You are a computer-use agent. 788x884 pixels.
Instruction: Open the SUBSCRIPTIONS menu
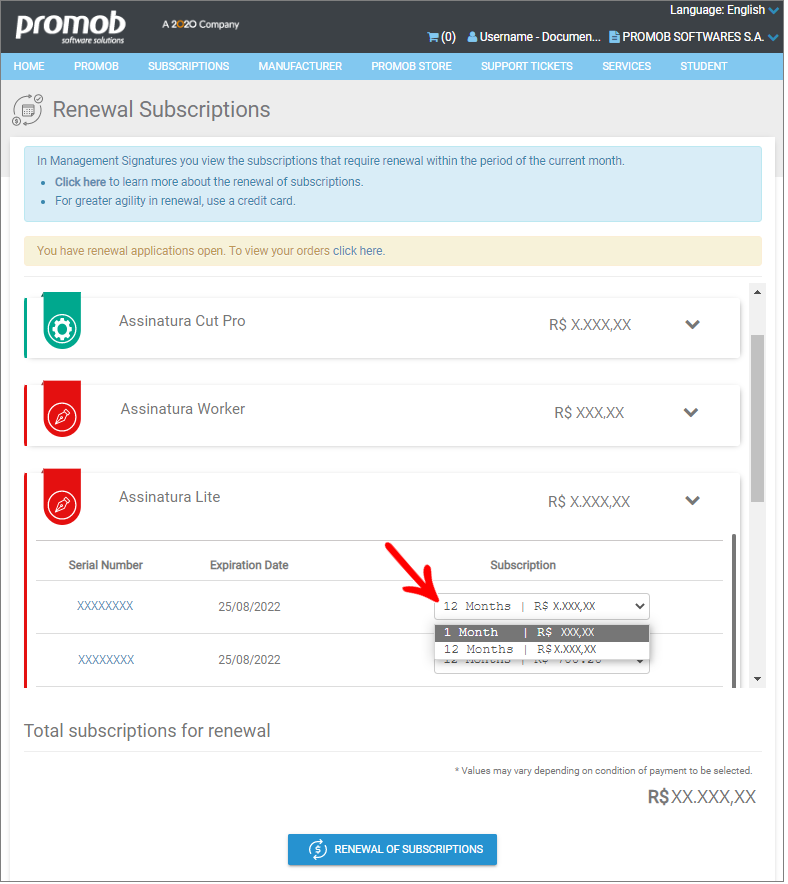tap(189, 67)
